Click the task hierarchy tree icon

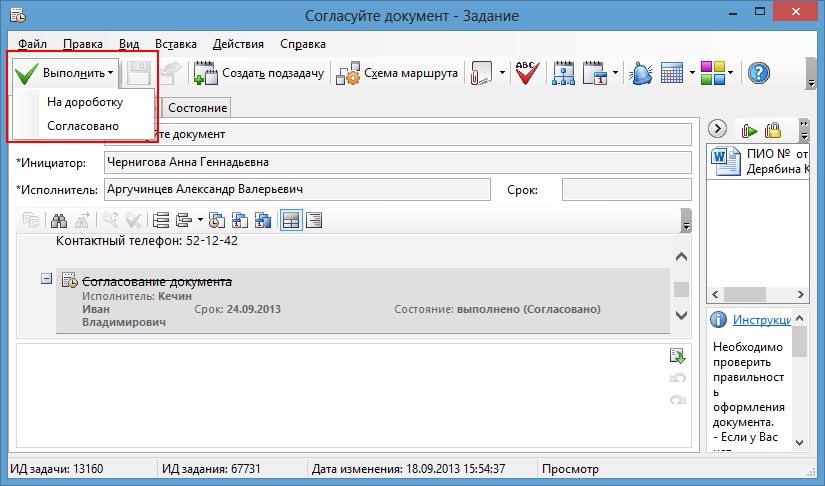(x=563, y=73)
